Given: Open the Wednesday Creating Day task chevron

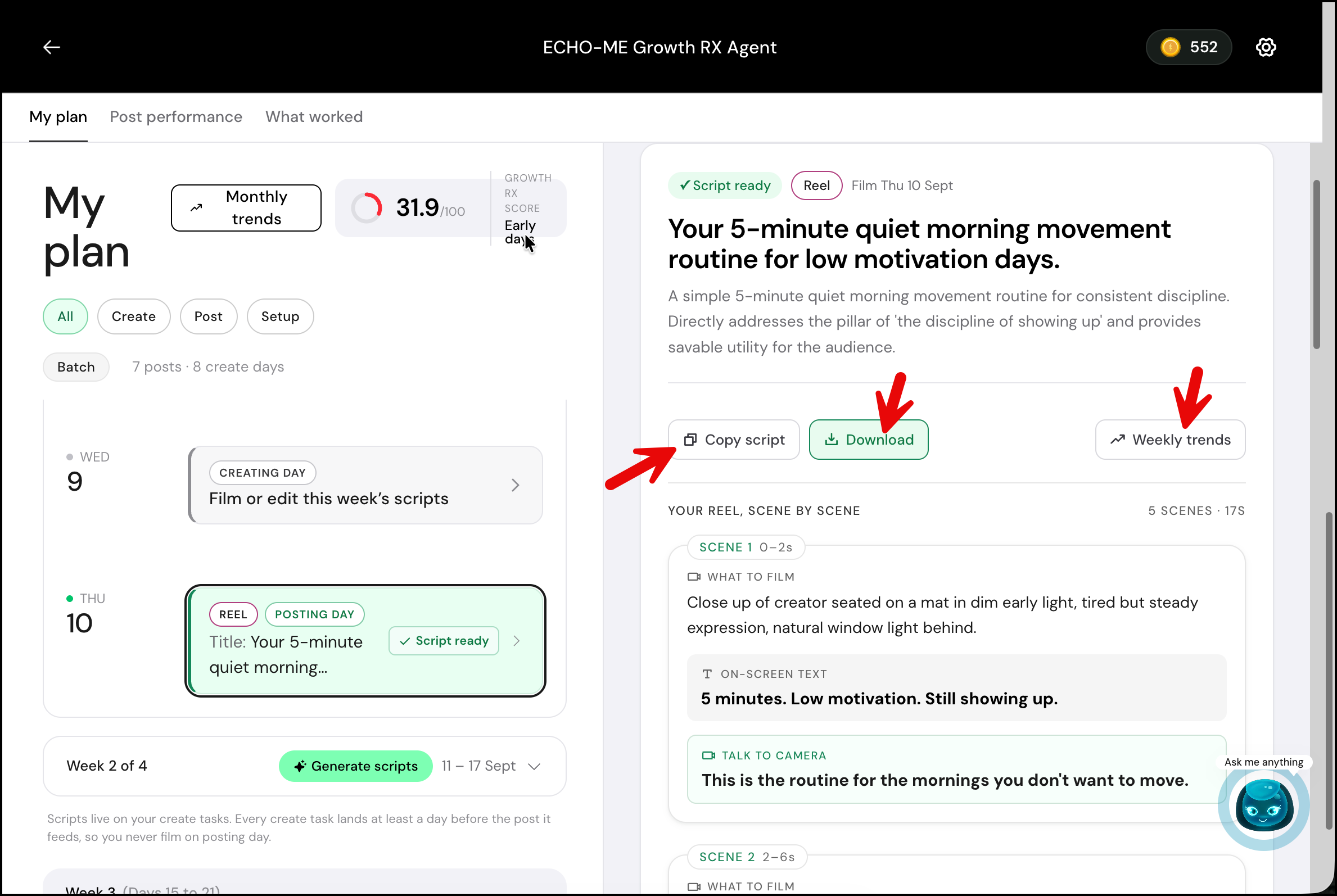Looking at the screenshot, I should coord(515,485).
